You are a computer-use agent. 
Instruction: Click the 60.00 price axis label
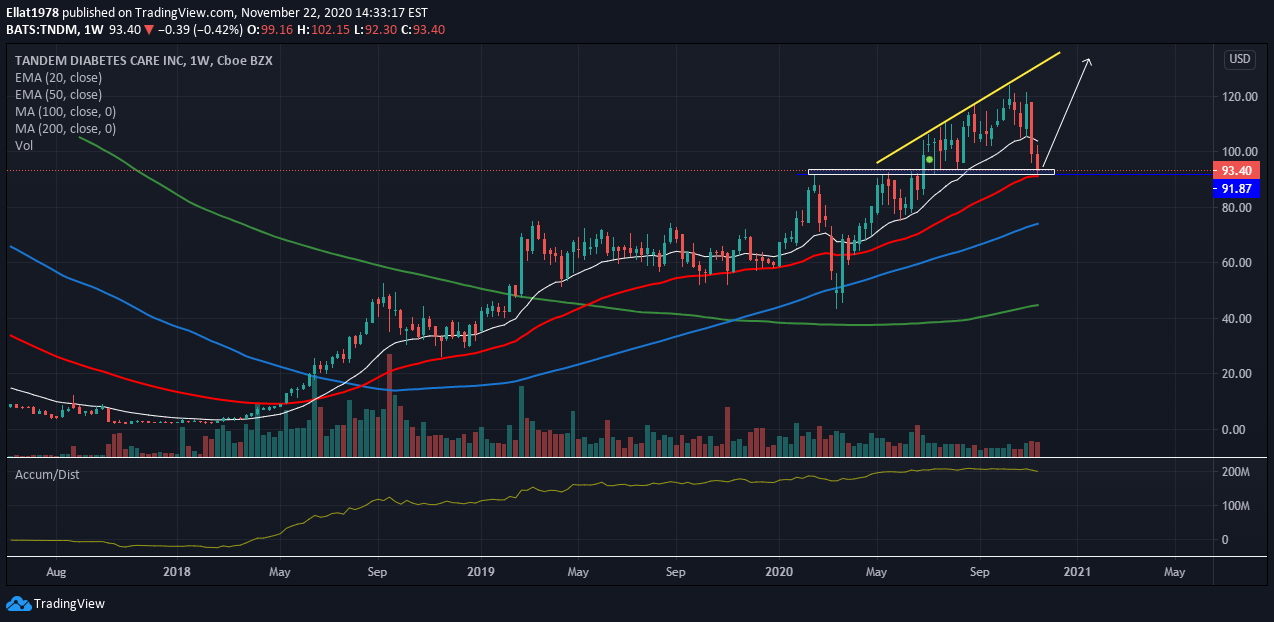tap(1237, 263)
